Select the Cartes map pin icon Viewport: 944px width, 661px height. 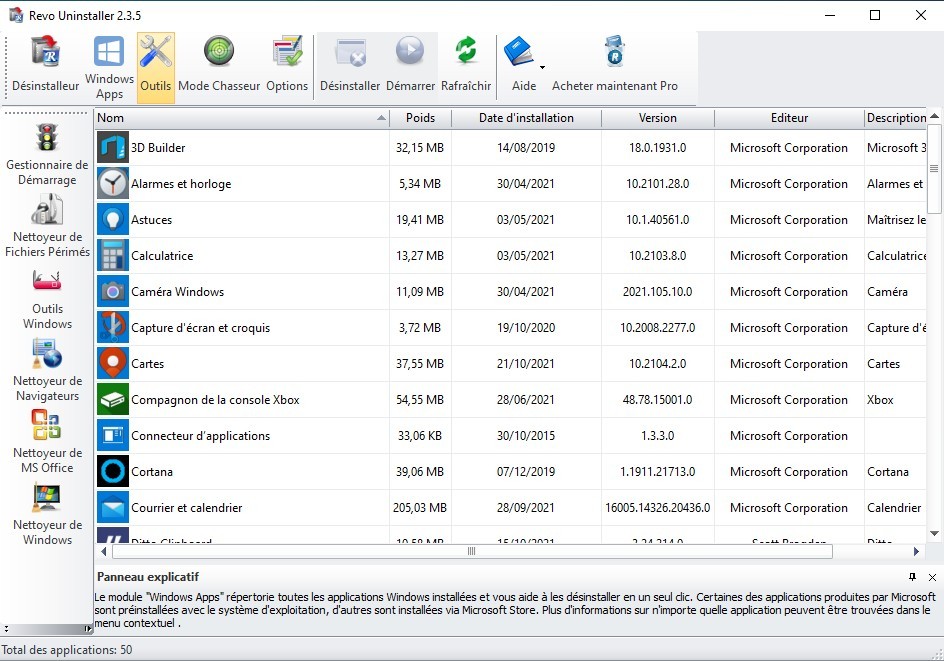[113, 364]
